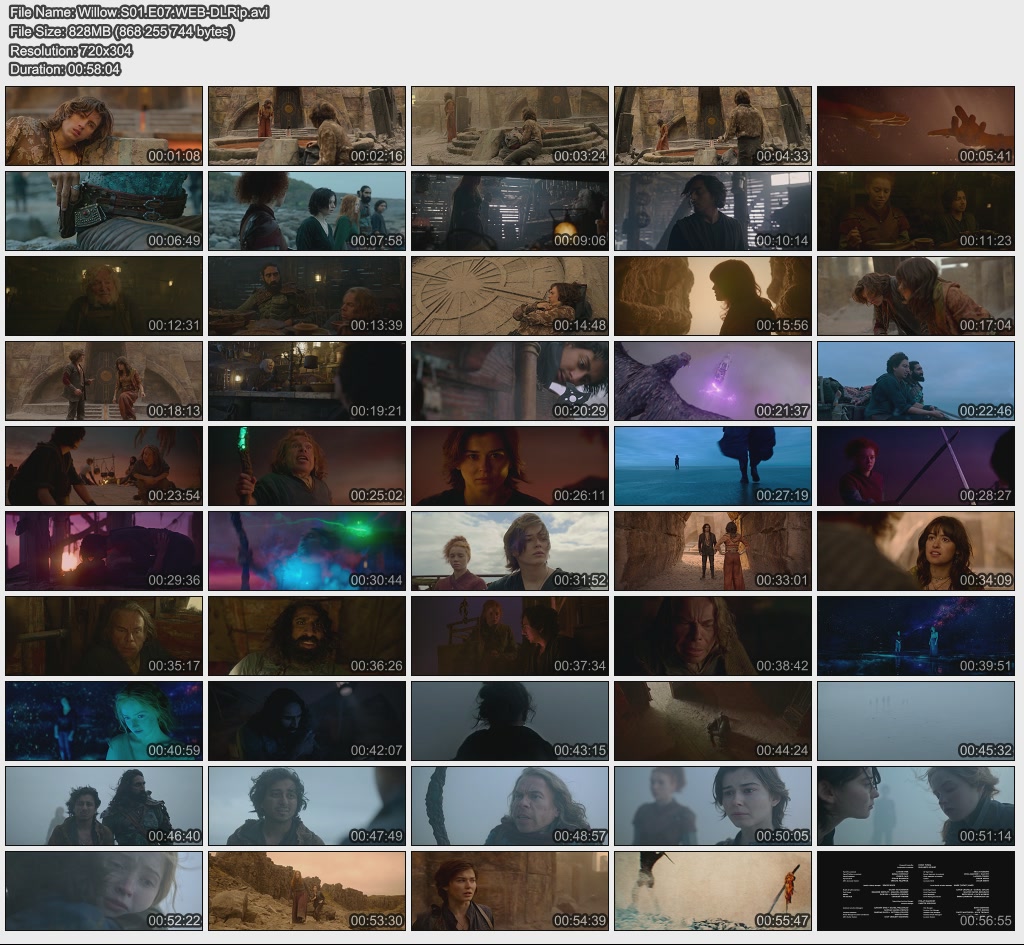Viewport: 1024px width, 945px height.
Task: Click the foggy frame at 00:45:32
Action: [915, 721]
